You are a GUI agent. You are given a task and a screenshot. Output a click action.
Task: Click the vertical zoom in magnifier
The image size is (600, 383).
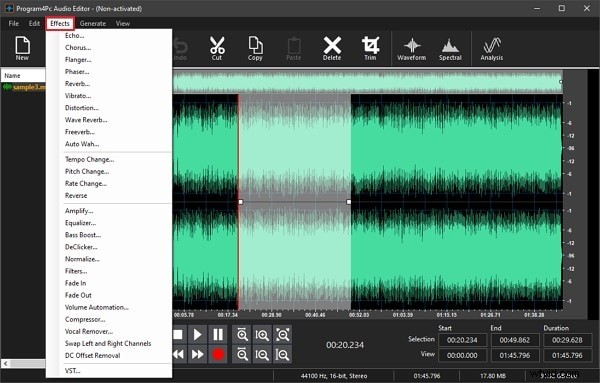(x=262, y=335)
